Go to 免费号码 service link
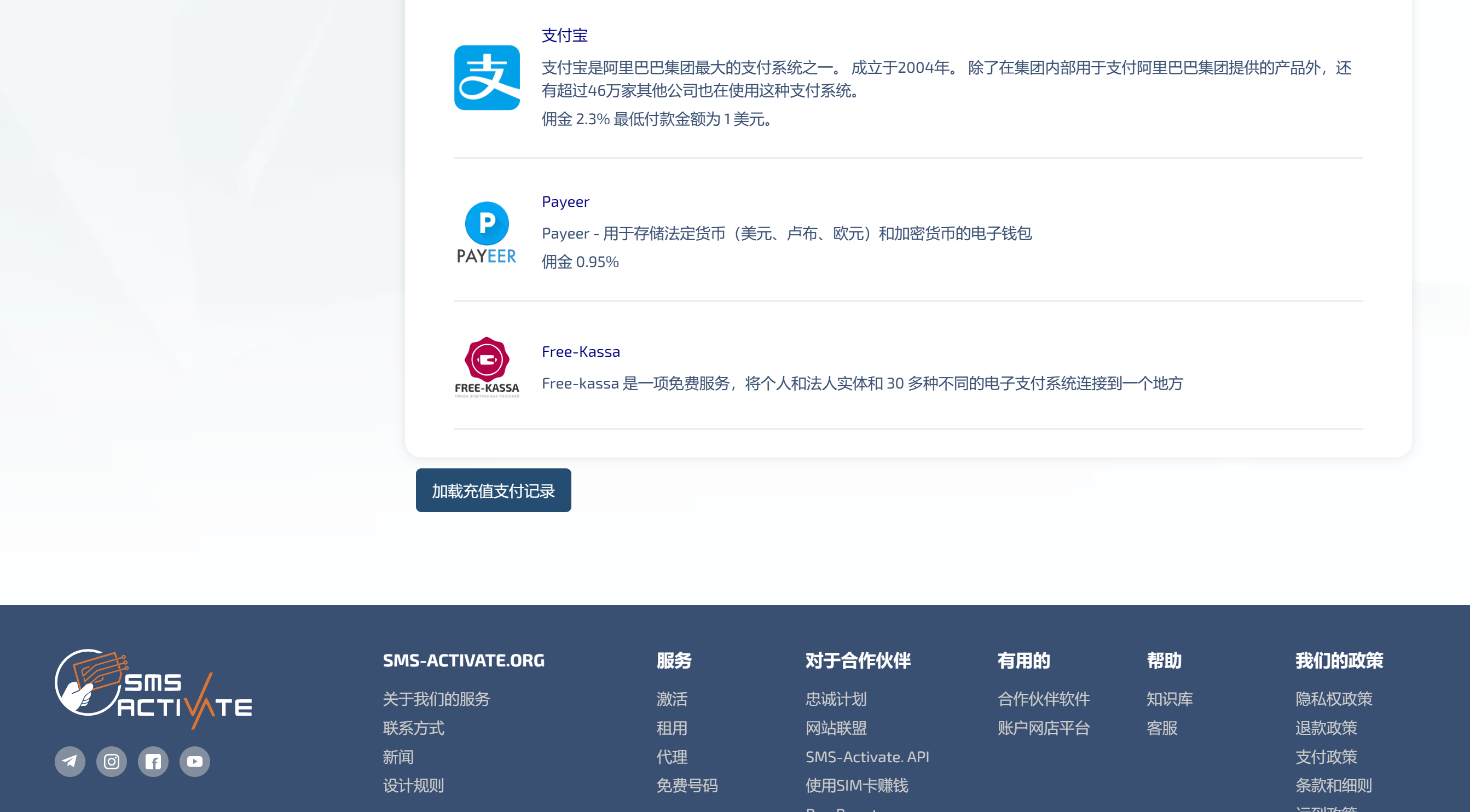 687,785
